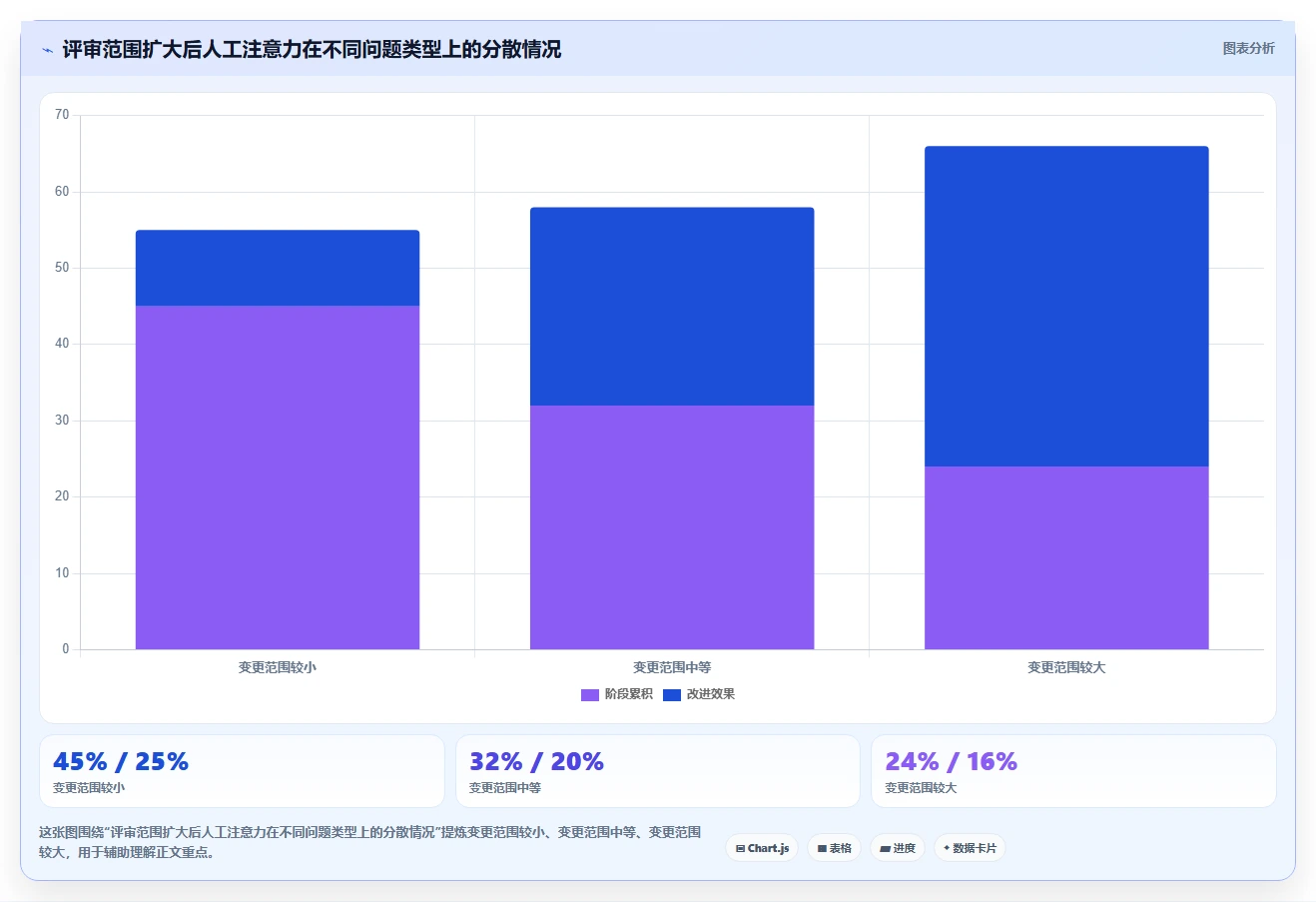Select the 表格 tag chip
1316x902 pixels.
[x=834, y=848]
